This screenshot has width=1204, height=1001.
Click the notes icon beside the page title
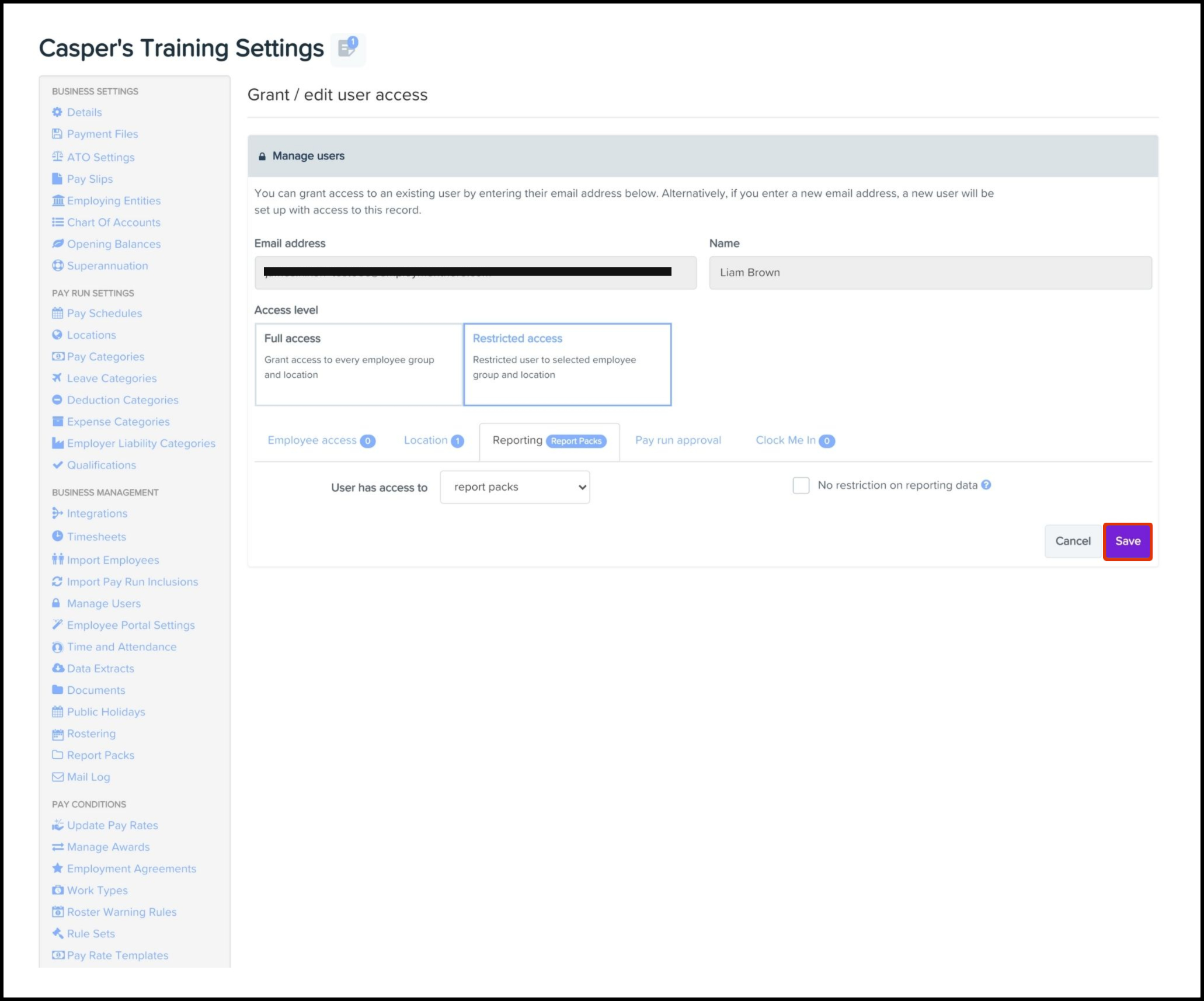pos(348,48)
